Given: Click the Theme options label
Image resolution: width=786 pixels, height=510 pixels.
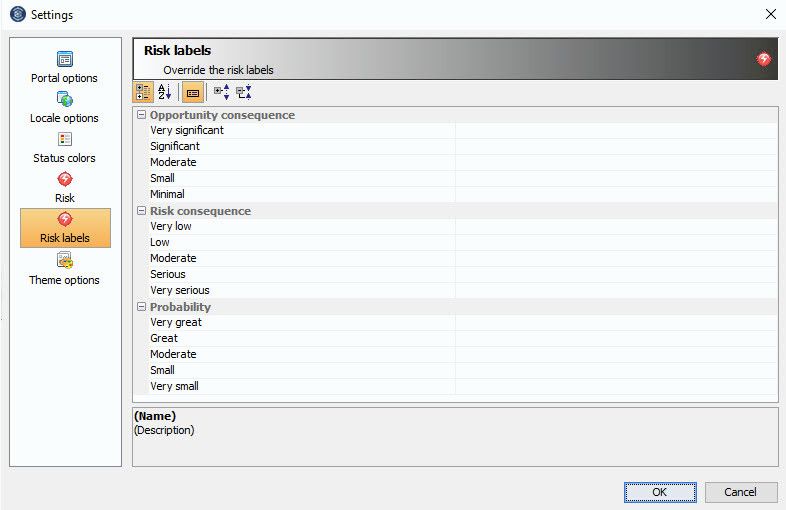Looking at the screenshot, I should [64, 280].
